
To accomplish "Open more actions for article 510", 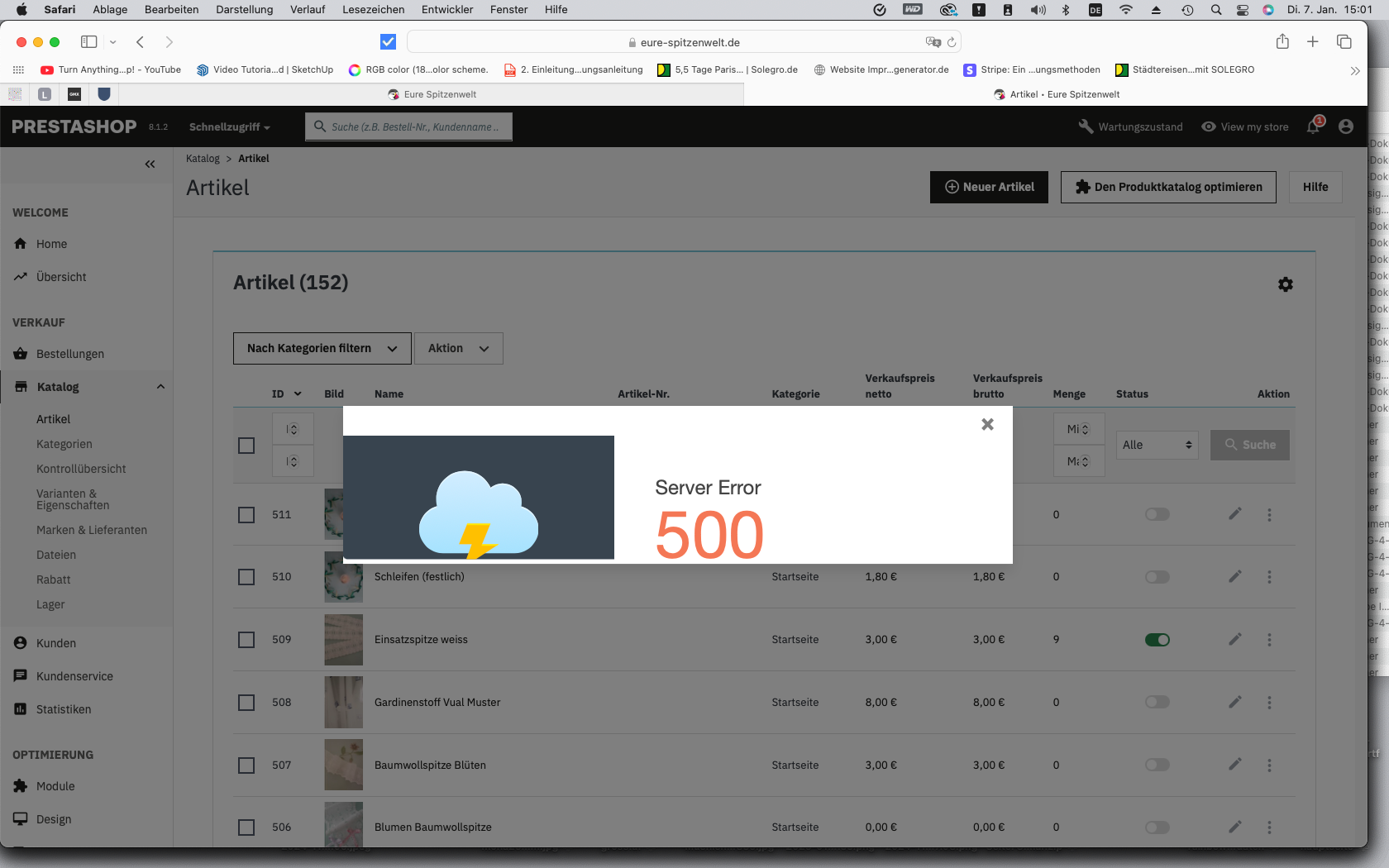I will pos(1269,576).
